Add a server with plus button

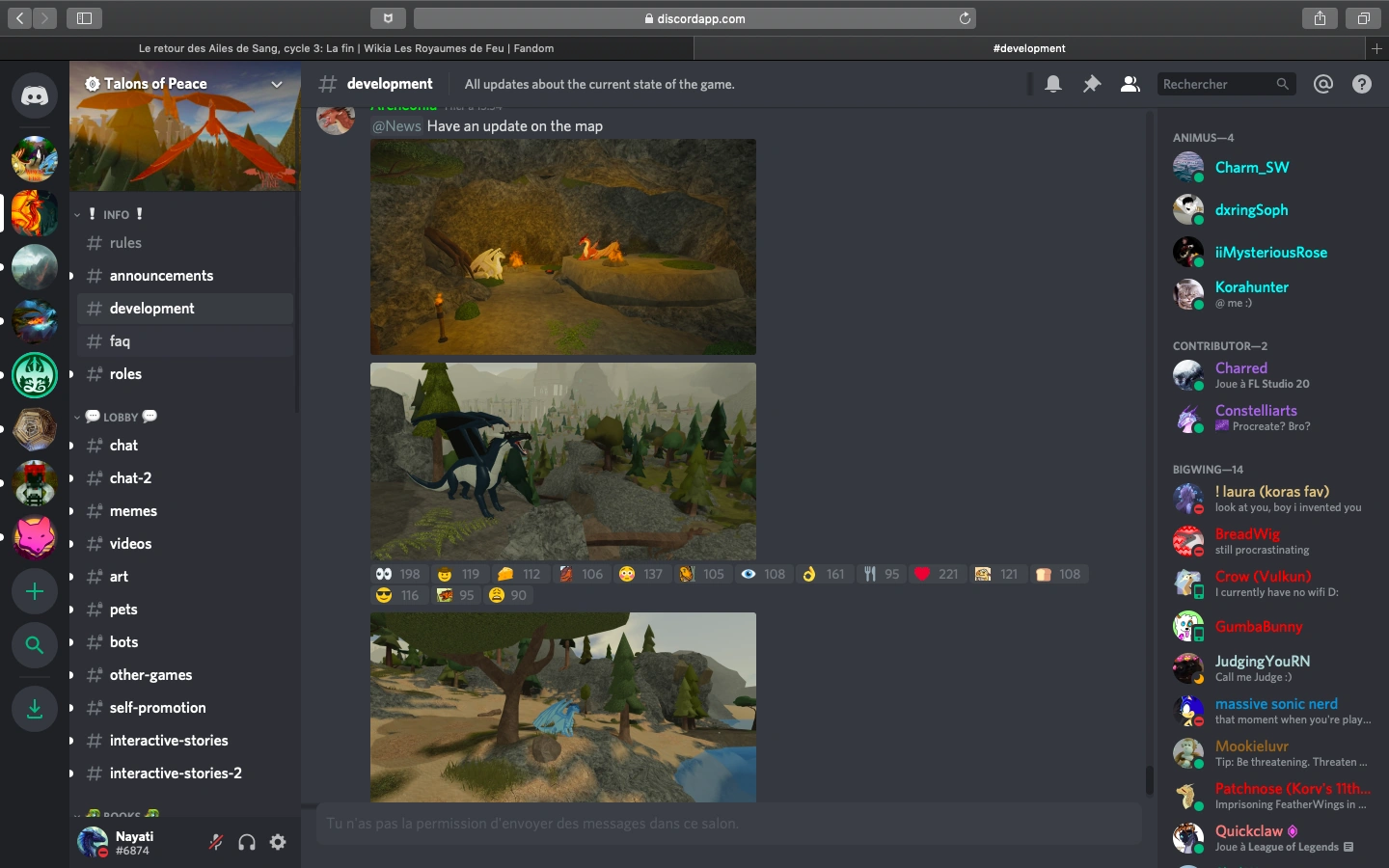tap(35, 591)
